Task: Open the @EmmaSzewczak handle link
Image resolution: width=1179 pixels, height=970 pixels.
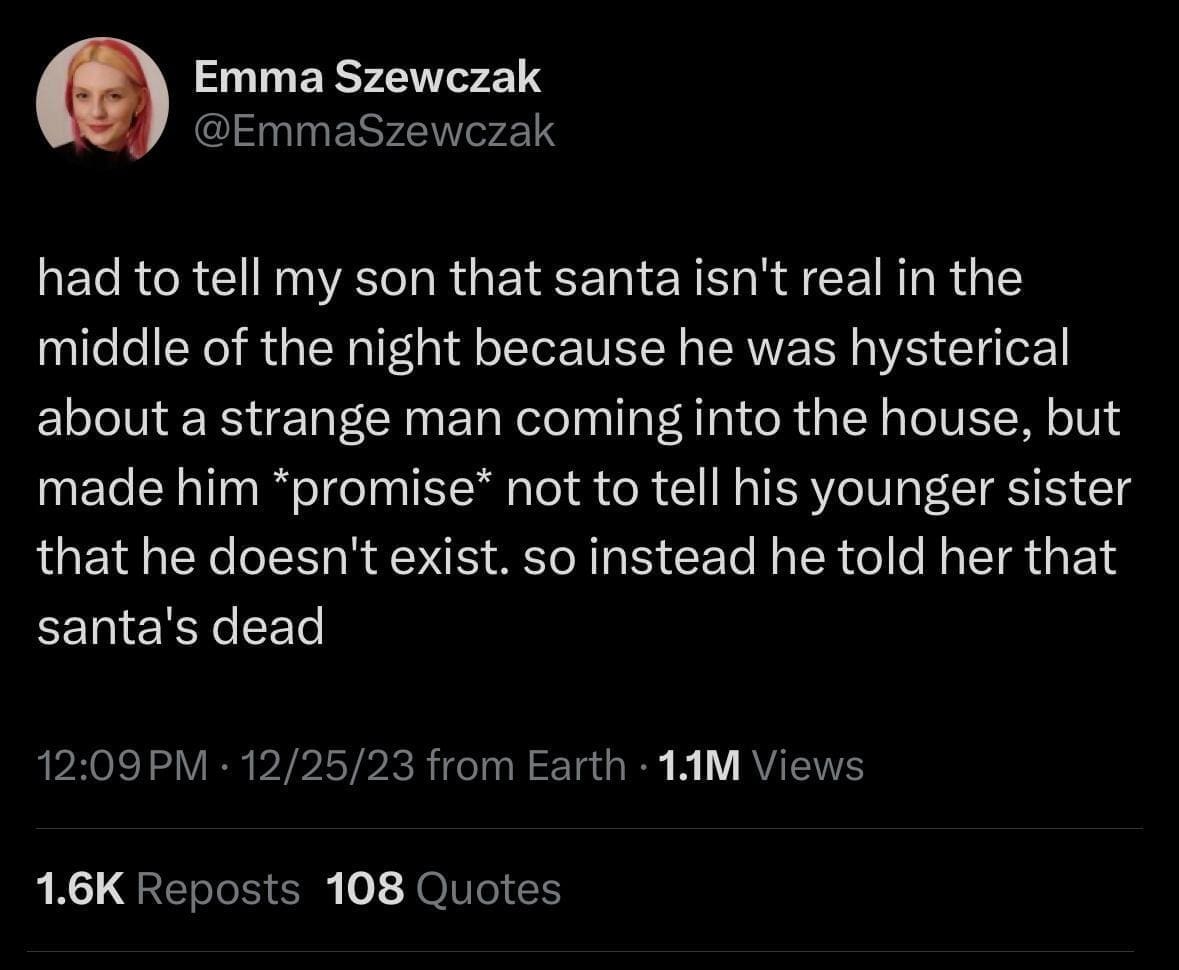Action: pos(374,132)
